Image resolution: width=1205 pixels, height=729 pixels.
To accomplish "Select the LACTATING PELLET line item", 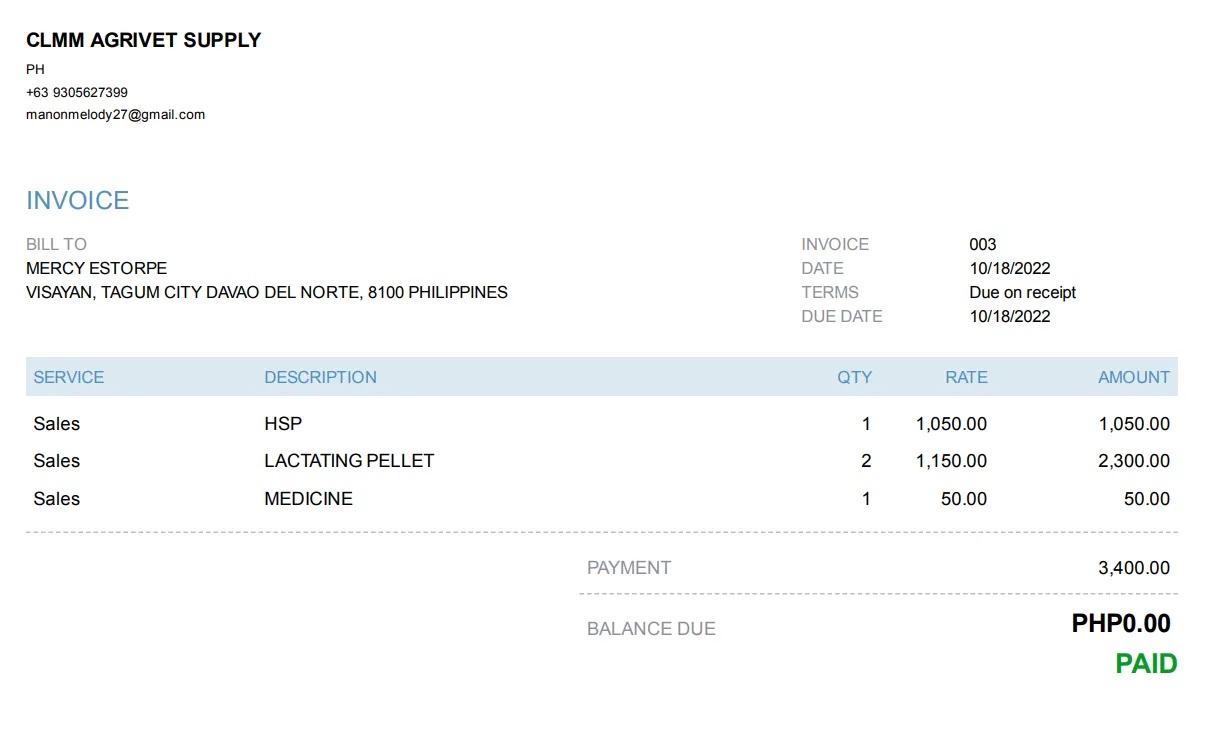I will pos(349,461).
